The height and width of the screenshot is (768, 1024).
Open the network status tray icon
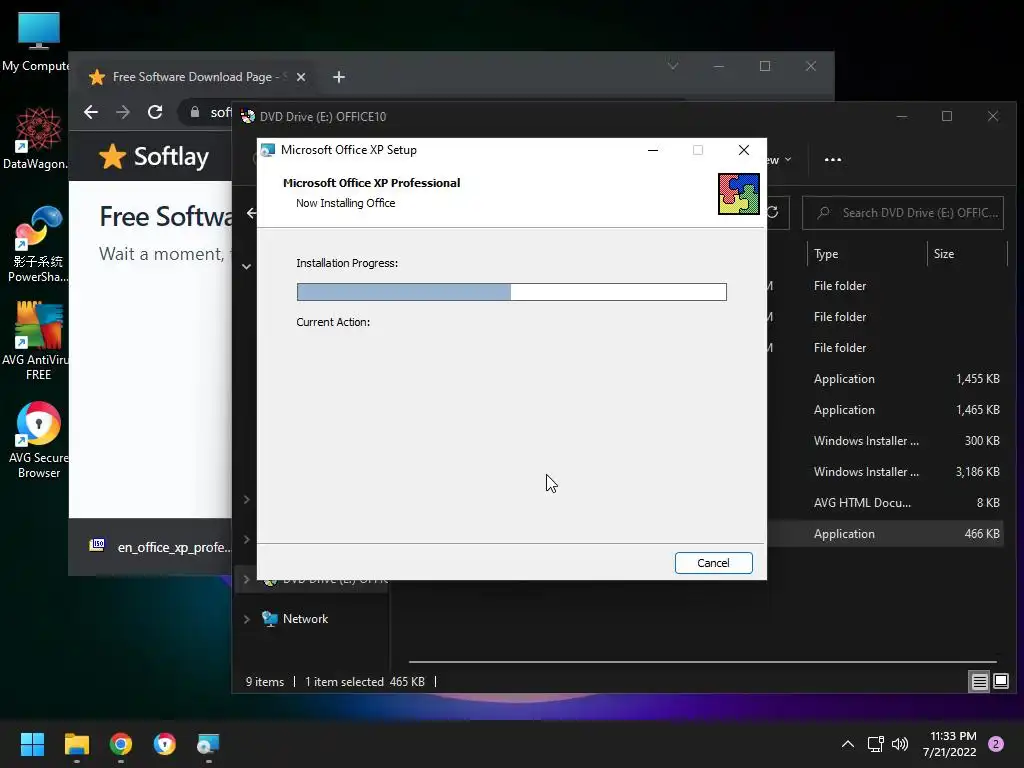(x=876, y=744)
